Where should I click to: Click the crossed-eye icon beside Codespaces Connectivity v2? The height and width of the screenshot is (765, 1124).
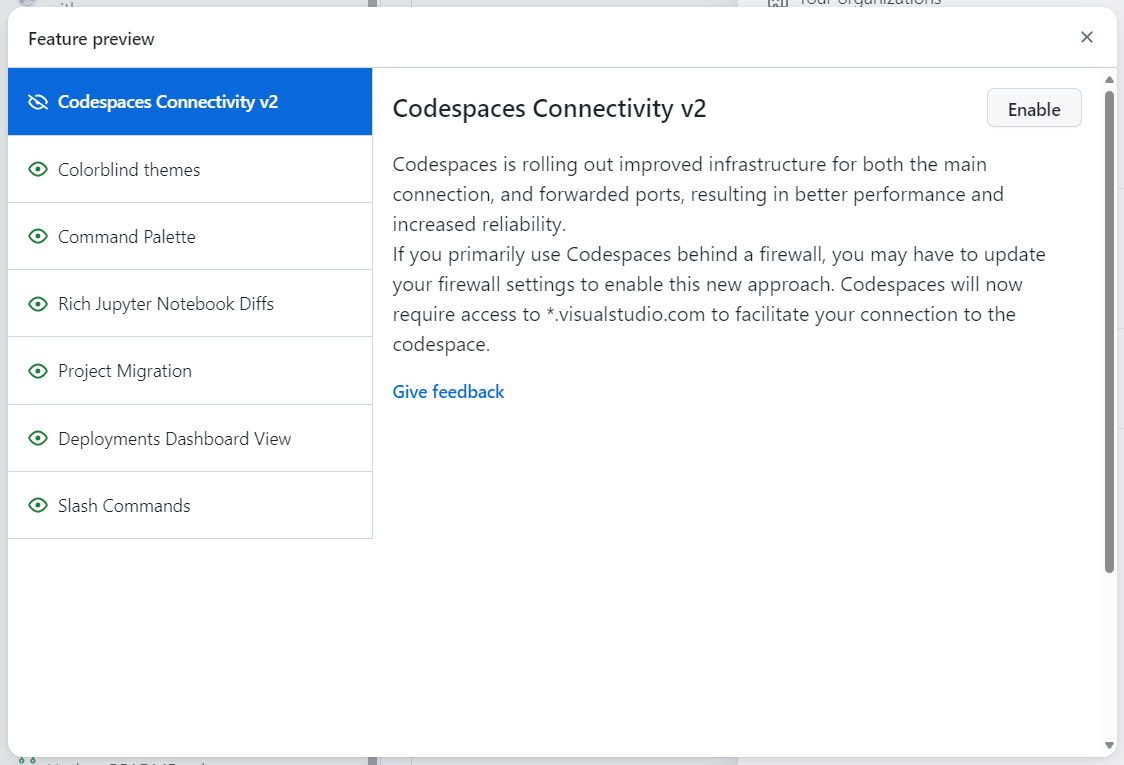point(38,101)
